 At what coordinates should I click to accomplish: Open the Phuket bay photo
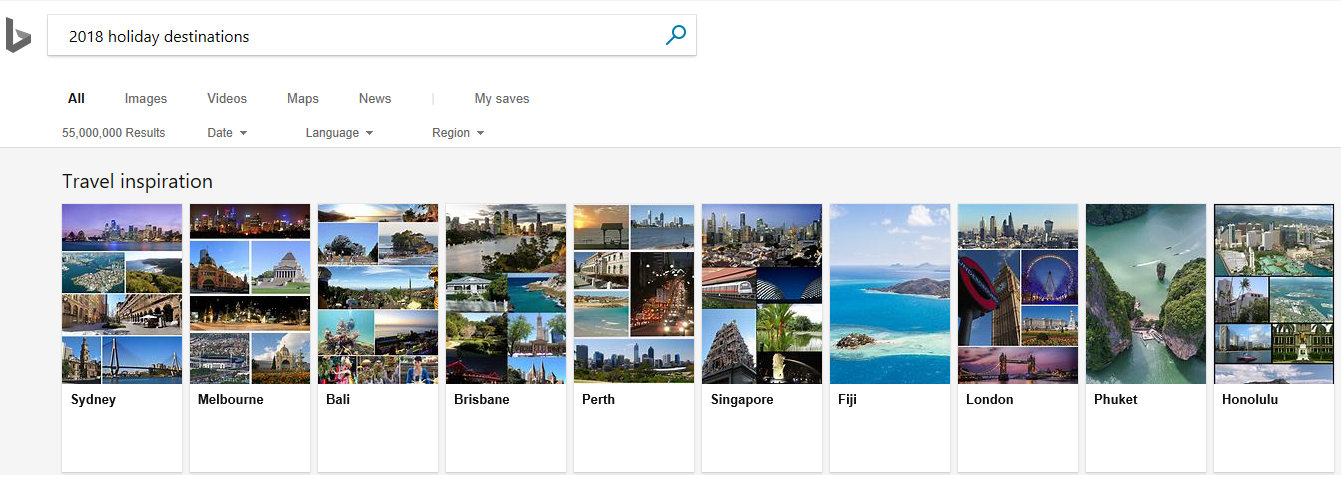pos(1146,294)
